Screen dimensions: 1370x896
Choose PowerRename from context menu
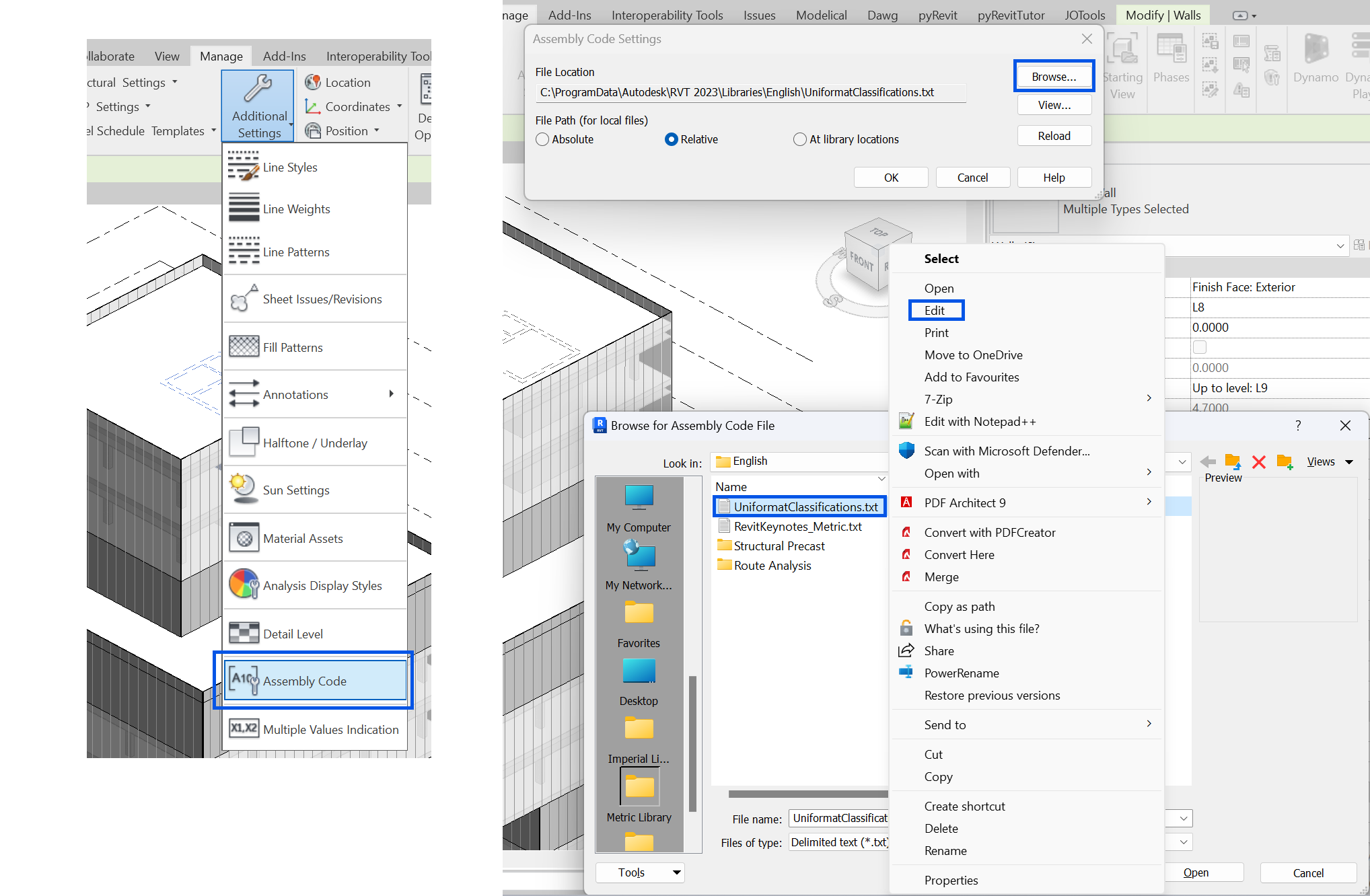click(x=962, y=673)
